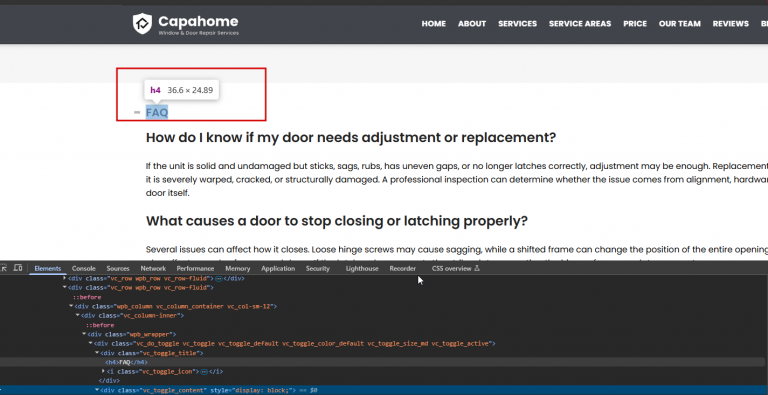
Task: Open the ABOUT page link
Action: click(472, 24)
